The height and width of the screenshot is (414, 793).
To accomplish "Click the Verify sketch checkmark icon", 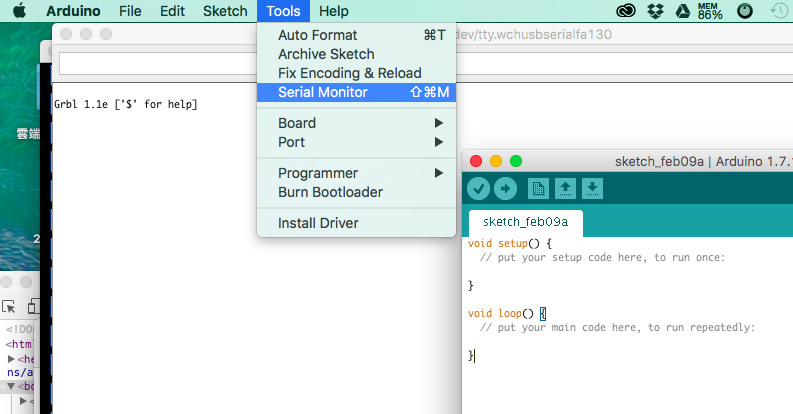I will tap(479, 188).
